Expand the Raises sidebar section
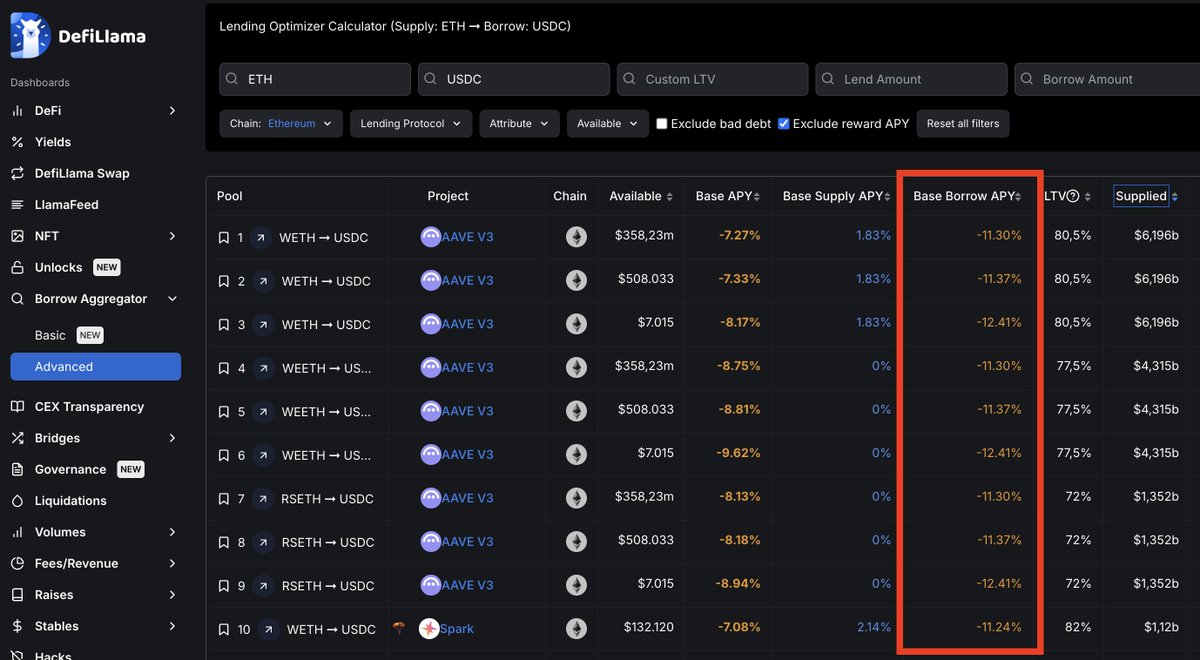The image size is (1200, 660). pos(172,595)
